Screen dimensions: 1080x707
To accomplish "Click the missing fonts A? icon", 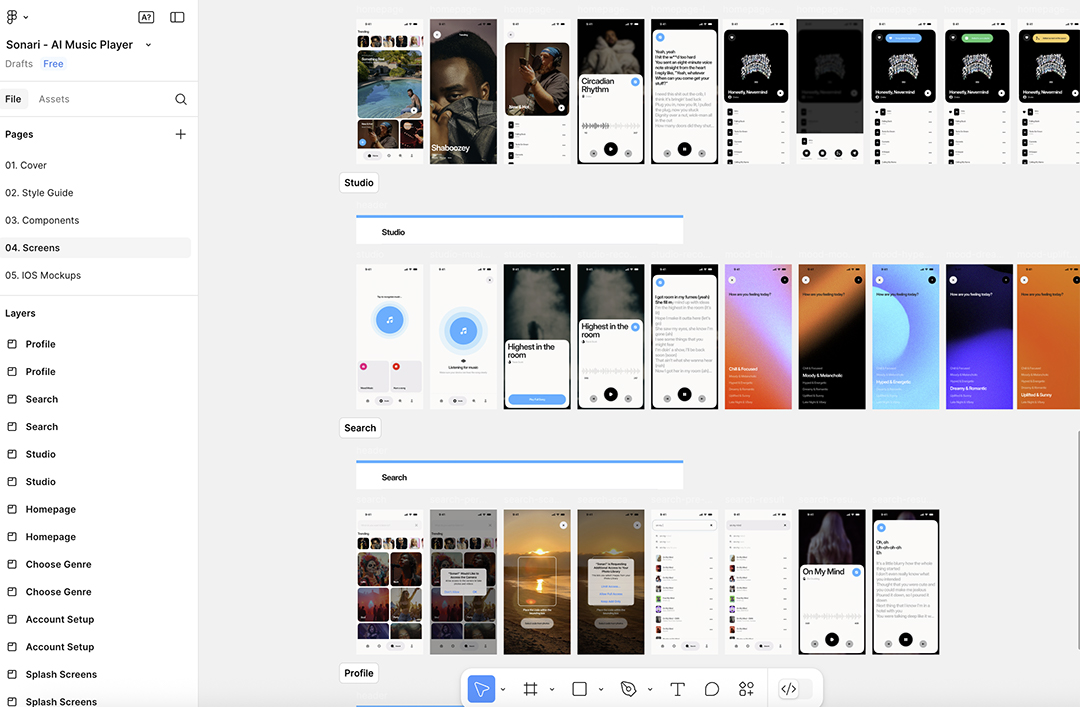I will 146,17.
